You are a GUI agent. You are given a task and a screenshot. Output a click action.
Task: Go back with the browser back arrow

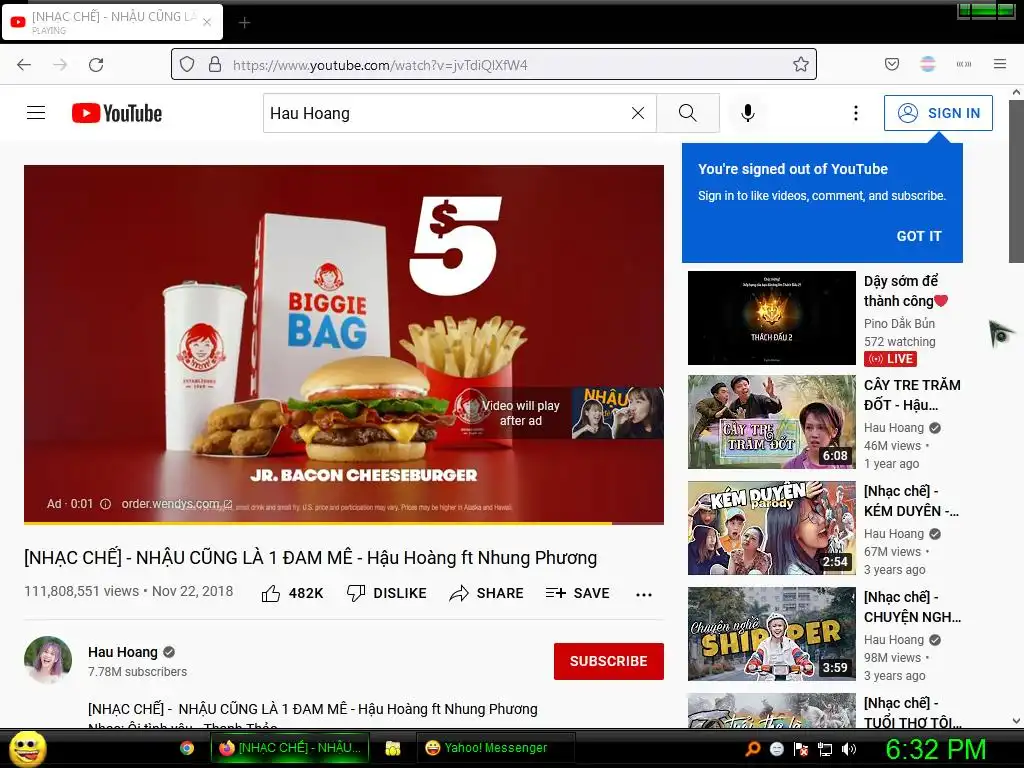pos(24,65)
